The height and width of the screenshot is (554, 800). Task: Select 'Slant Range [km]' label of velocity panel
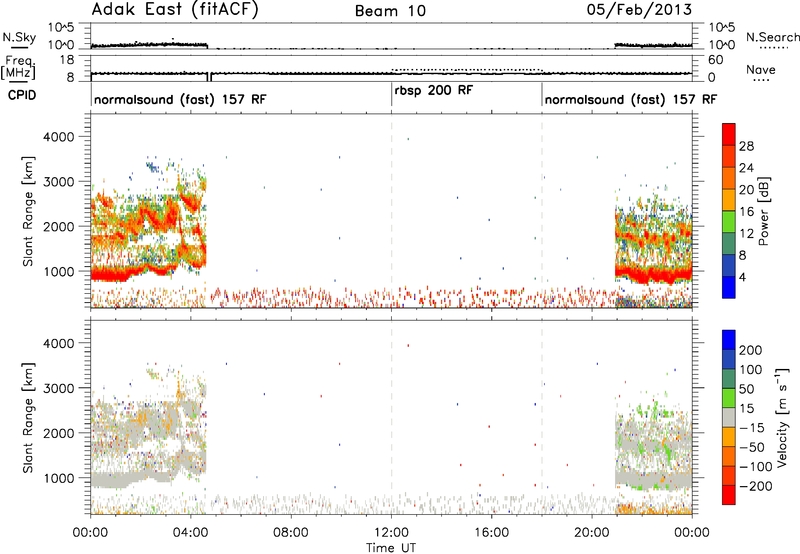pos(28,417)
